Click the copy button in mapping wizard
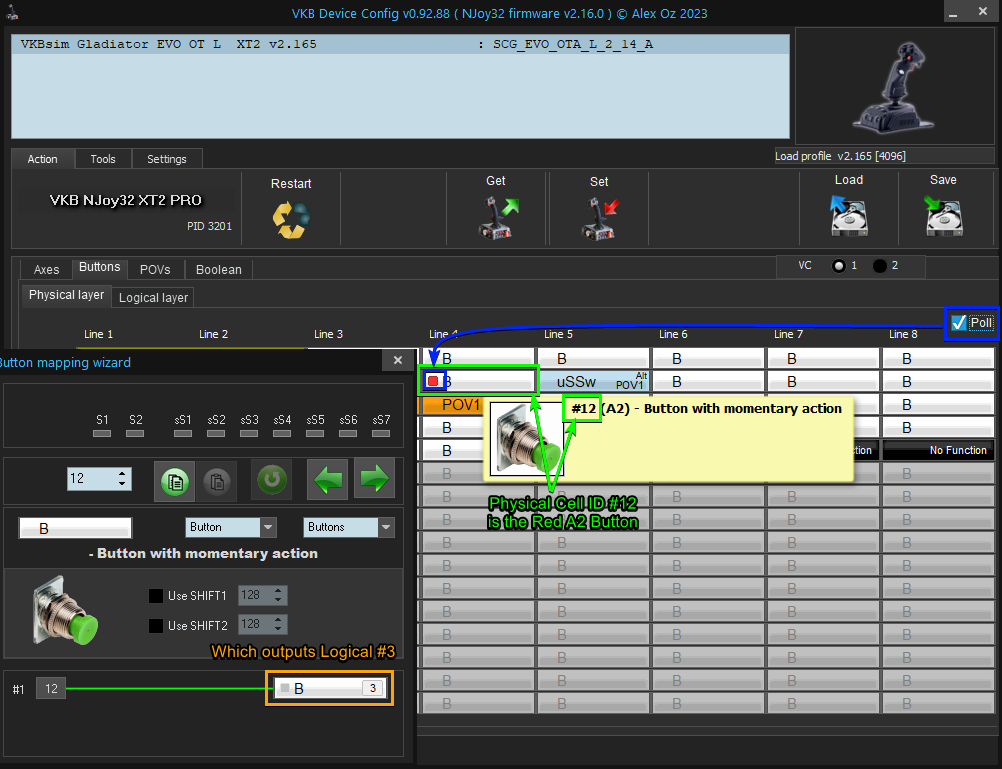This screenshot has height=769, width=1002. tap(174, 480)
